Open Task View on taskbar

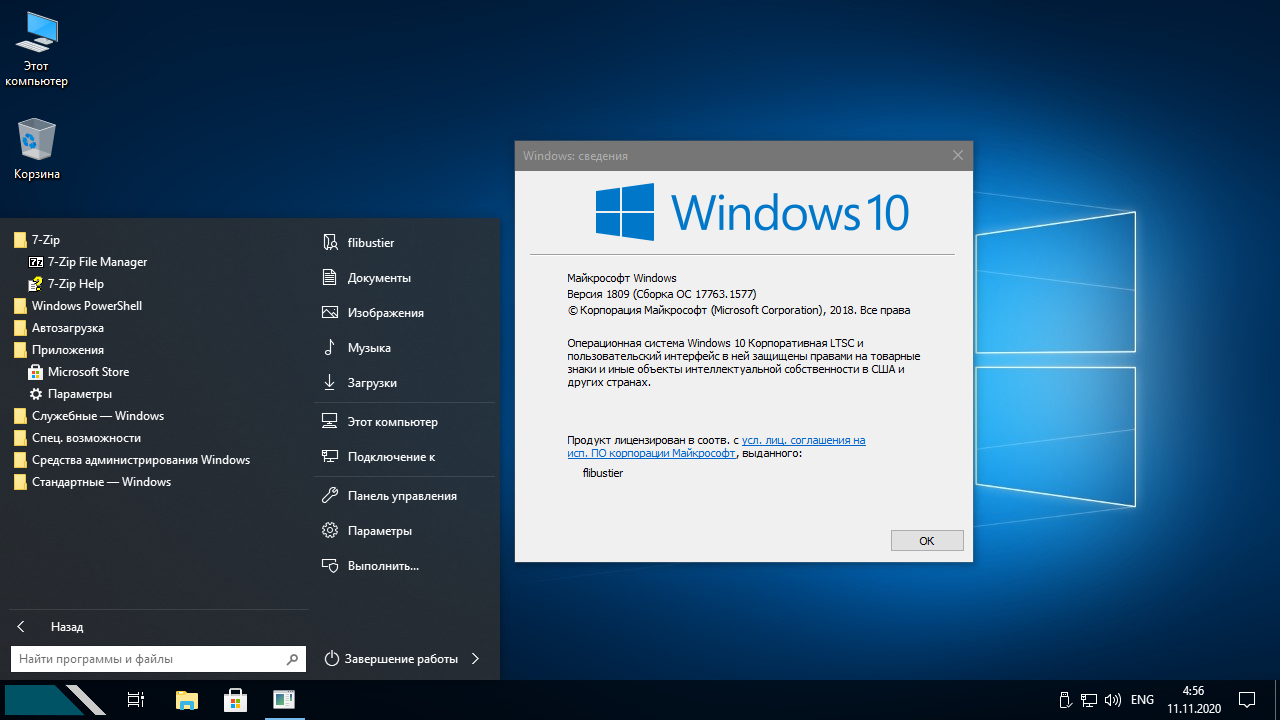pos(137,700)
